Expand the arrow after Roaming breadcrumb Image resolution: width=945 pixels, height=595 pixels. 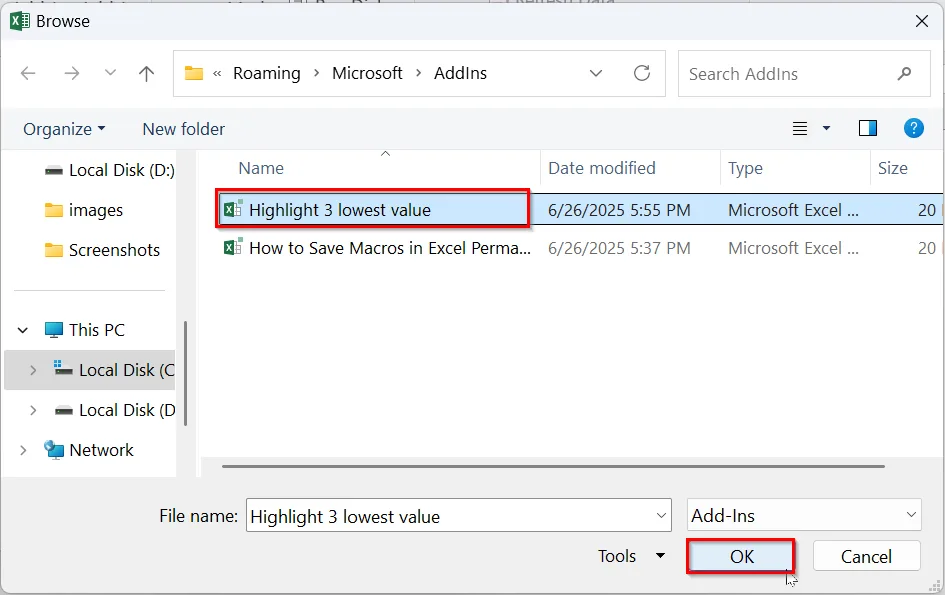click(316, 73)
